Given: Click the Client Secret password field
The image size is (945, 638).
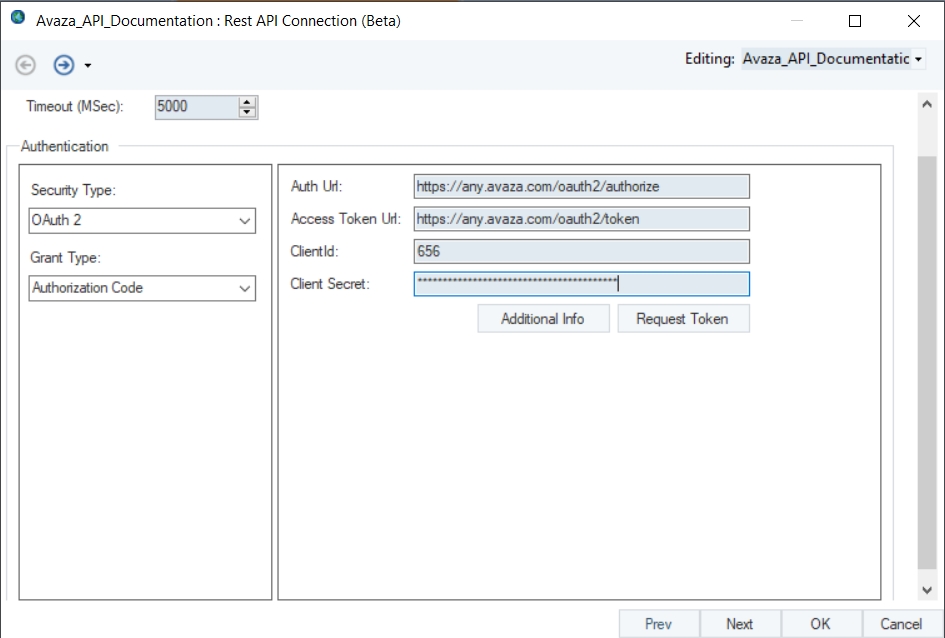Looking at the screenshot, I should coord(581,284).
